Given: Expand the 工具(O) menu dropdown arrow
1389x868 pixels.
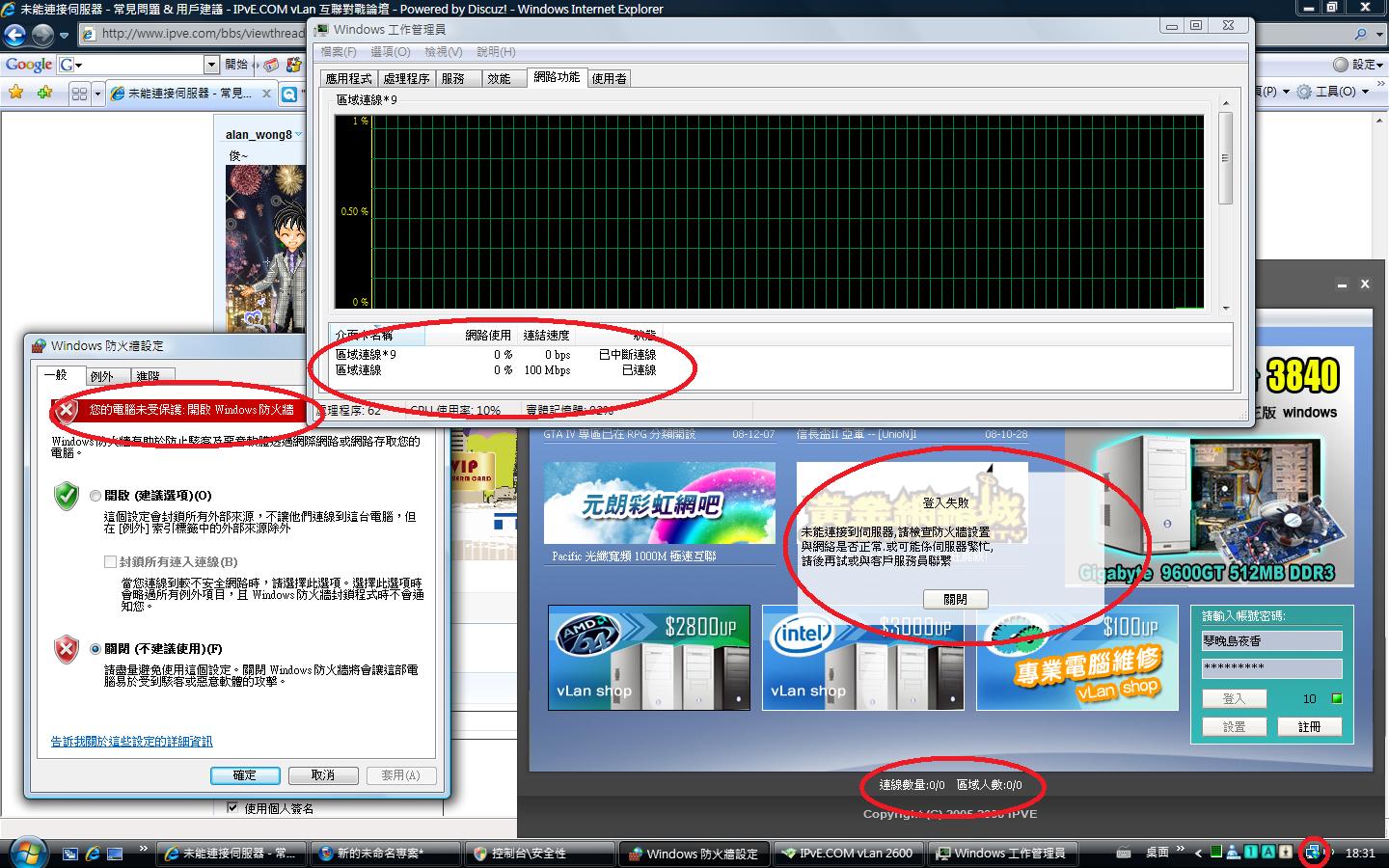Looking at the screenshot, I should [x=1363, y=92].
